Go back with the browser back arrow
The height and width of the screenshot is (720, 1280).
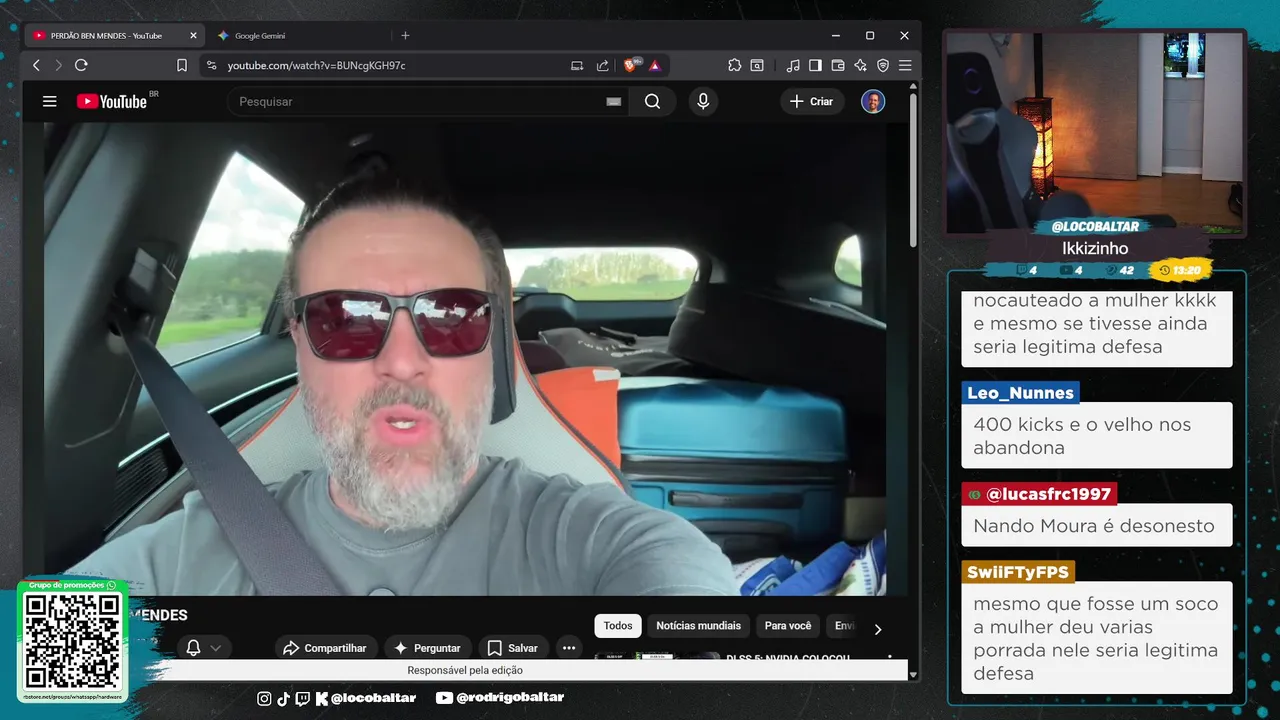36,65
